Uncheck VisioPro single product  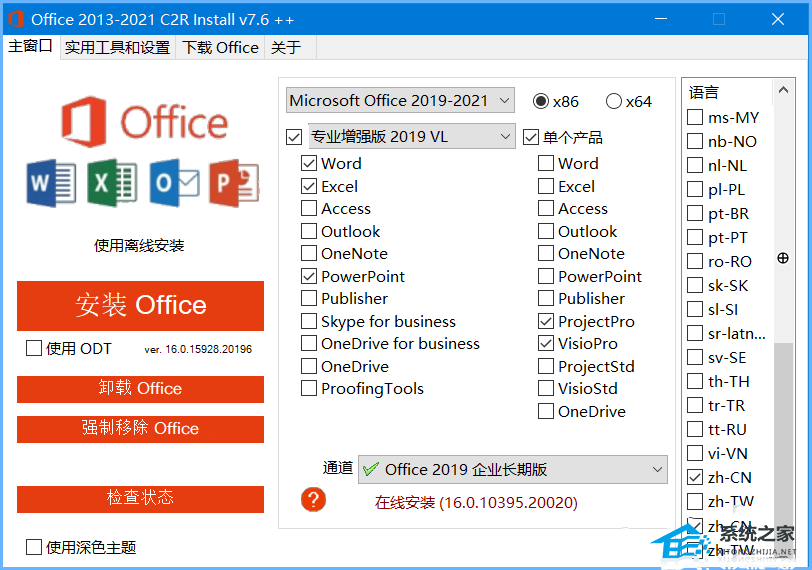pos(546,343)
